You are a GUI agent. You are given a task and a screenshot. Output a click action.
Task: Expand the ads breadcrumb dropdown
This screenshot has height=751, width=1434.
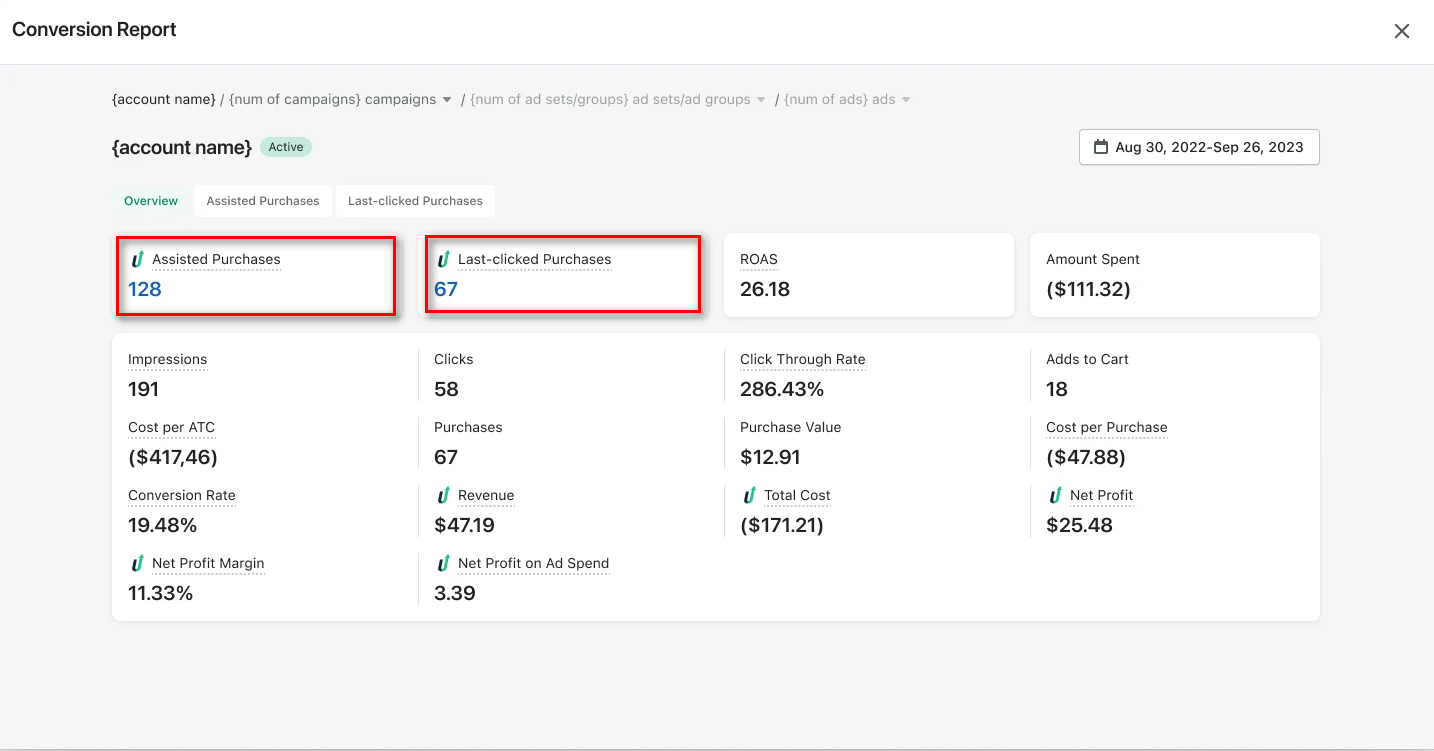click(x=906, y=99)
